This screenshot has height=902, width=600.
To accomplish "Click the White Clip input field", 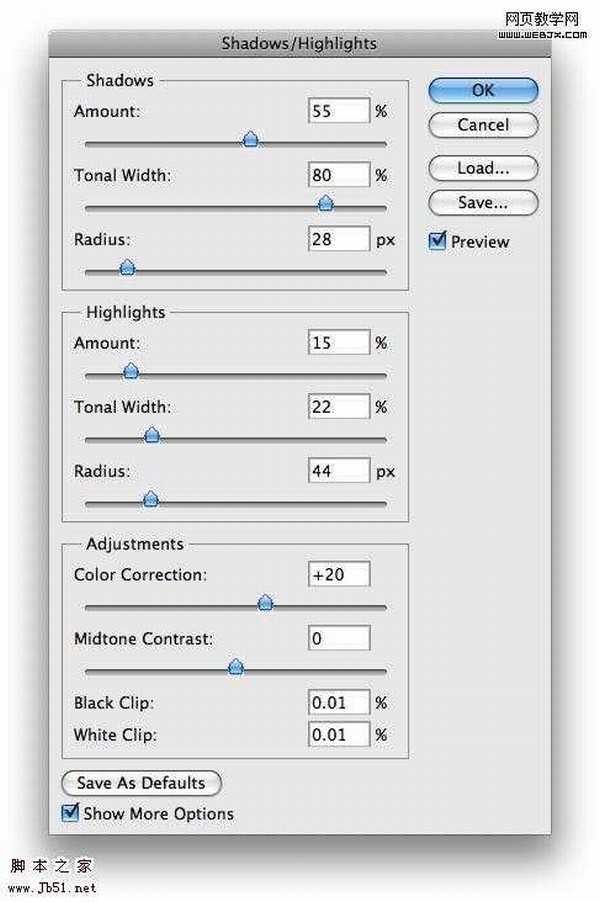I will click(339, 735).
